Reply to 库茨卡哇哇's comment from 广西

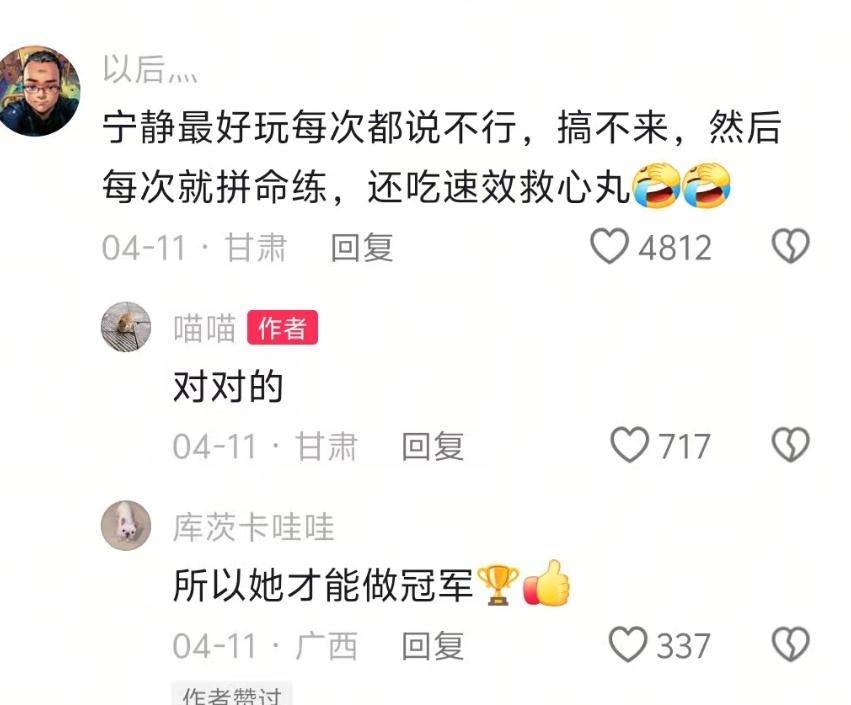coord(433,646)
